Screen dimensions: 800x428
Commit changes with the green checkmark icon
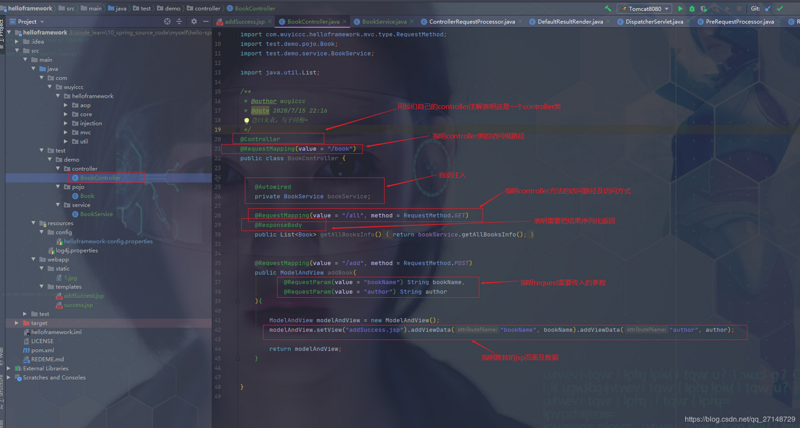pos(780,8)
